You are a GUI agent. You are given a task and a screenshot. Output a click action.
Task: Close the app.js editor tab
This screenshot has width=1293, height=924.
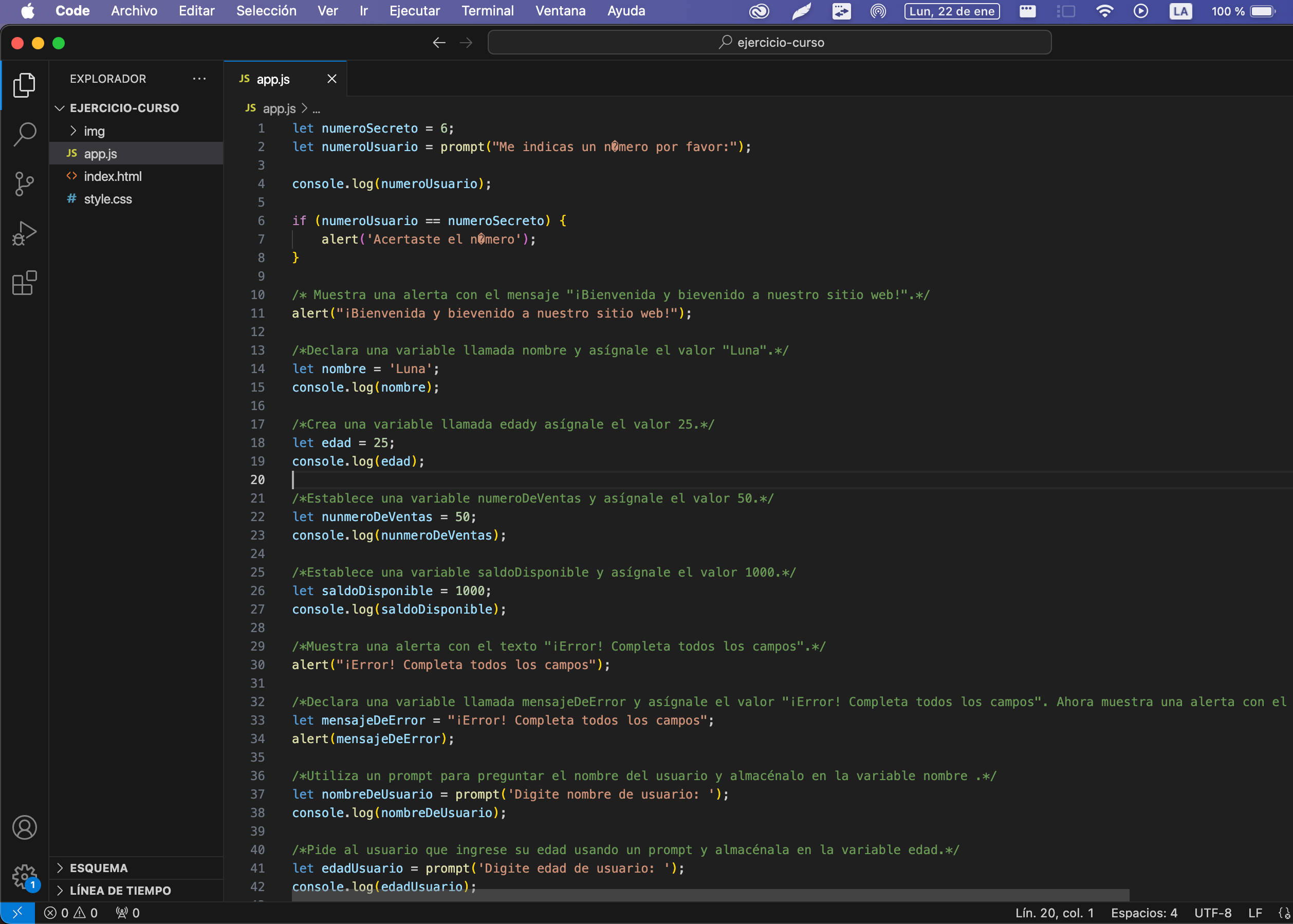pos(331,79)
